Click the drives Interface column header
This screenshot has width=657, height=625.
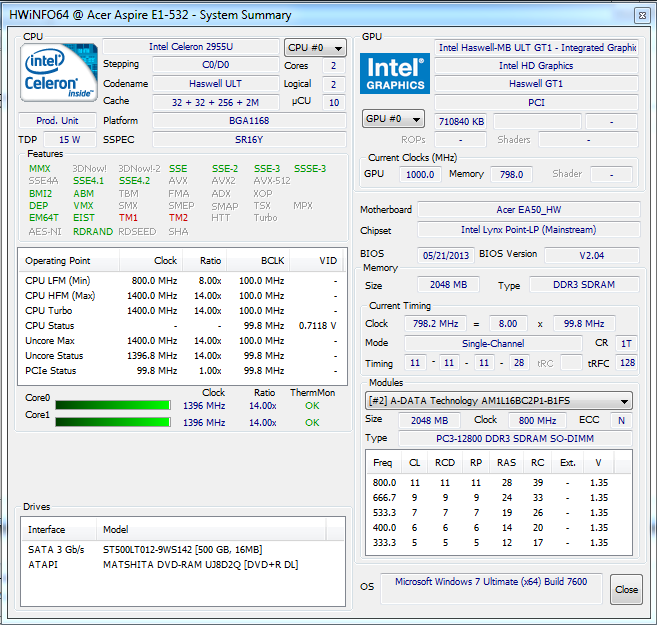59,529
